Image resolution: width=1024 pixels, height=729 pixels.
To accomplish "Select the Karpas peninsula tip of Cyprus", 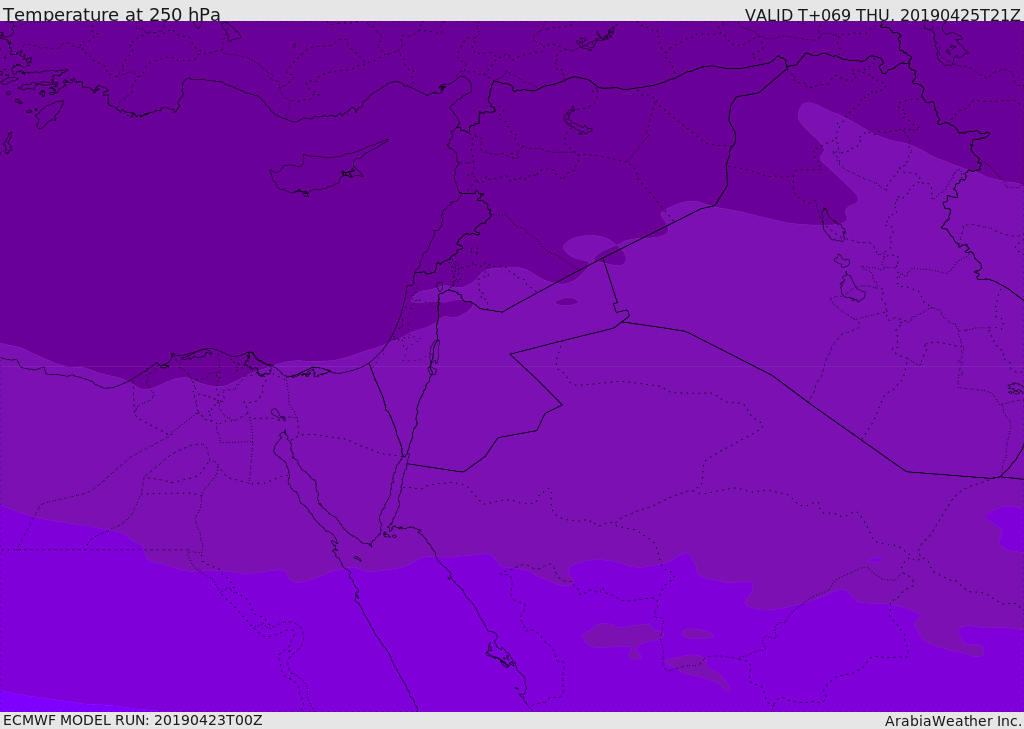I will (384, 142).
